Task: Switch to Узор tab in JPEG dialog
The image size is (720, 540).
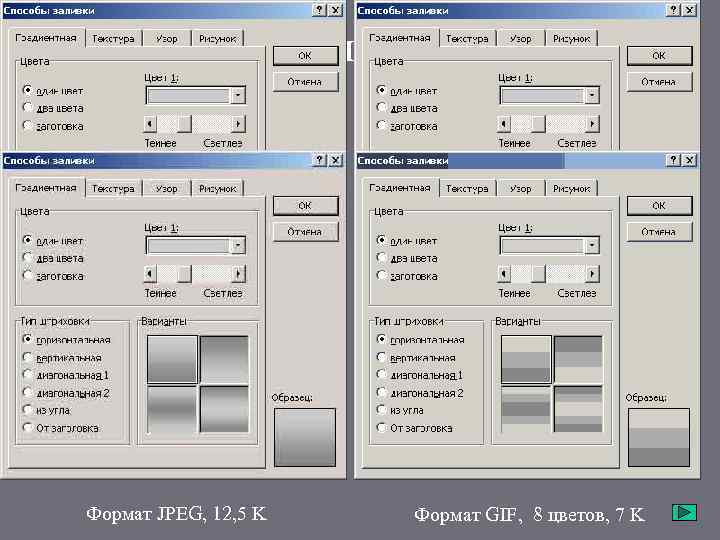Action: [166, 189]
